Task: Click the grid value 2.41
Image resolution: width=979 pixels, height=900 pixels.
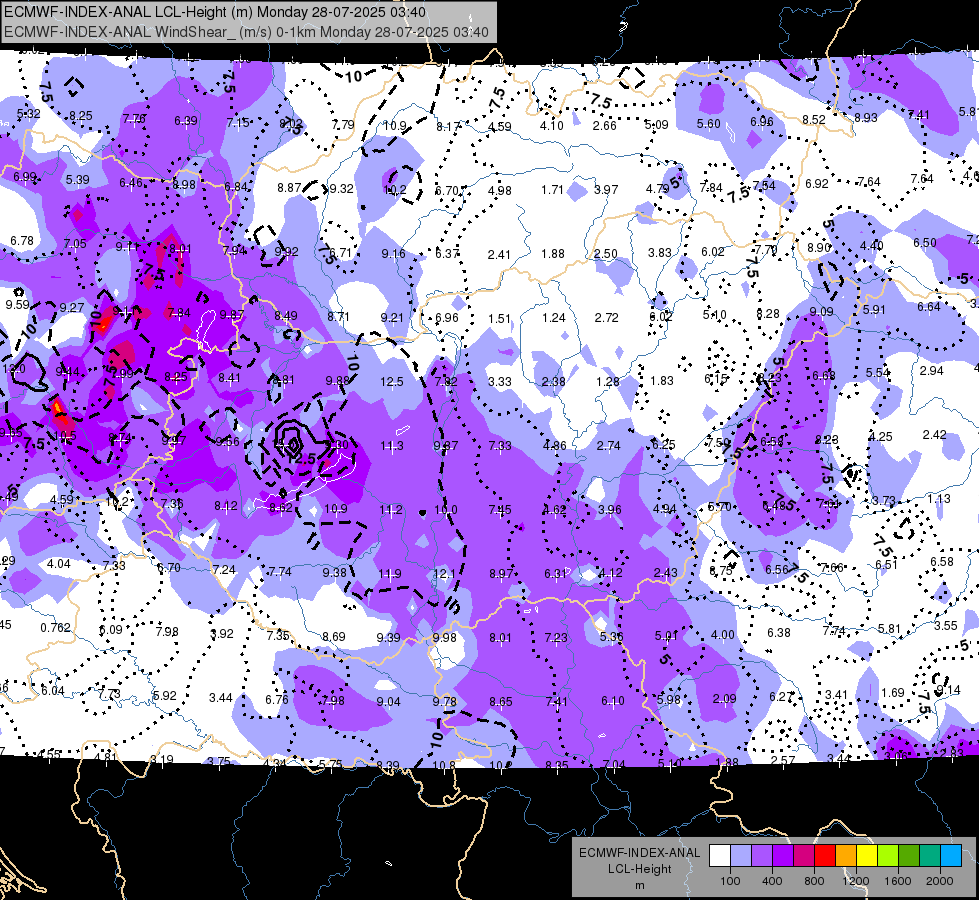Action: pos(499,254)
